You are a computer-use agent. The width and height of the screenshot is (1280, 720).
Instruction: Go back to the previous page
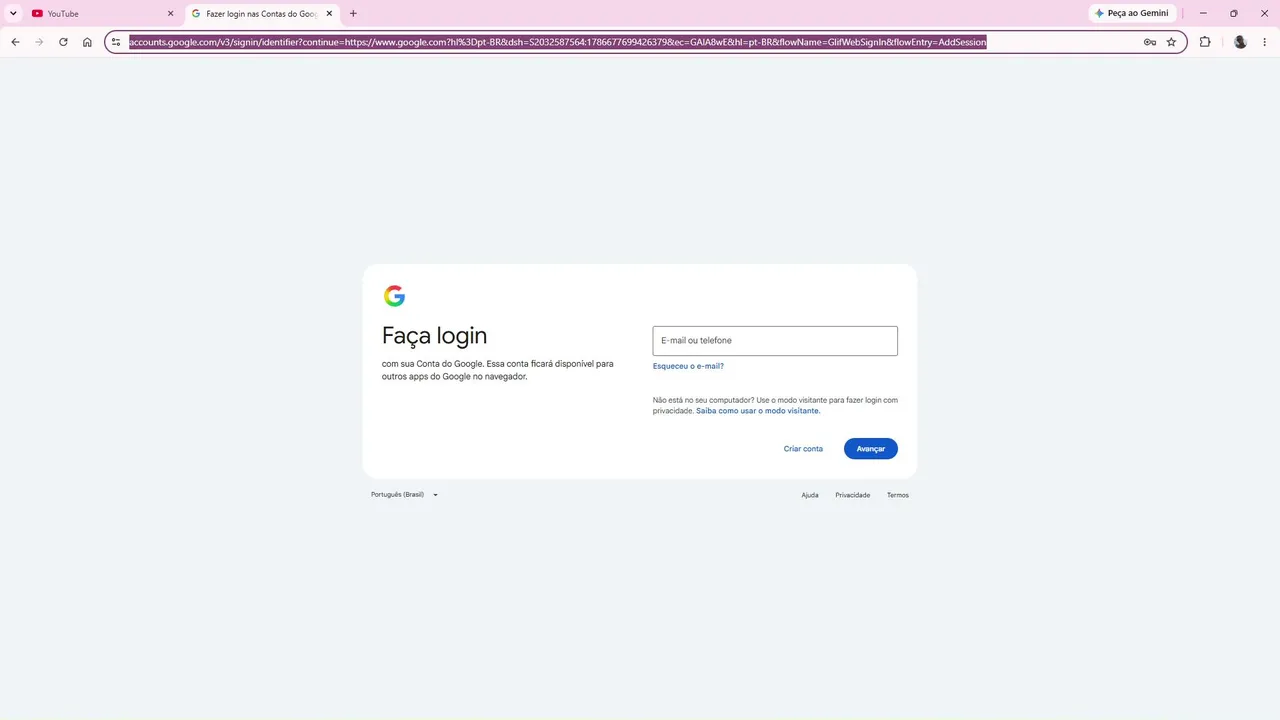pyautogui.click(x=15, y=42)
